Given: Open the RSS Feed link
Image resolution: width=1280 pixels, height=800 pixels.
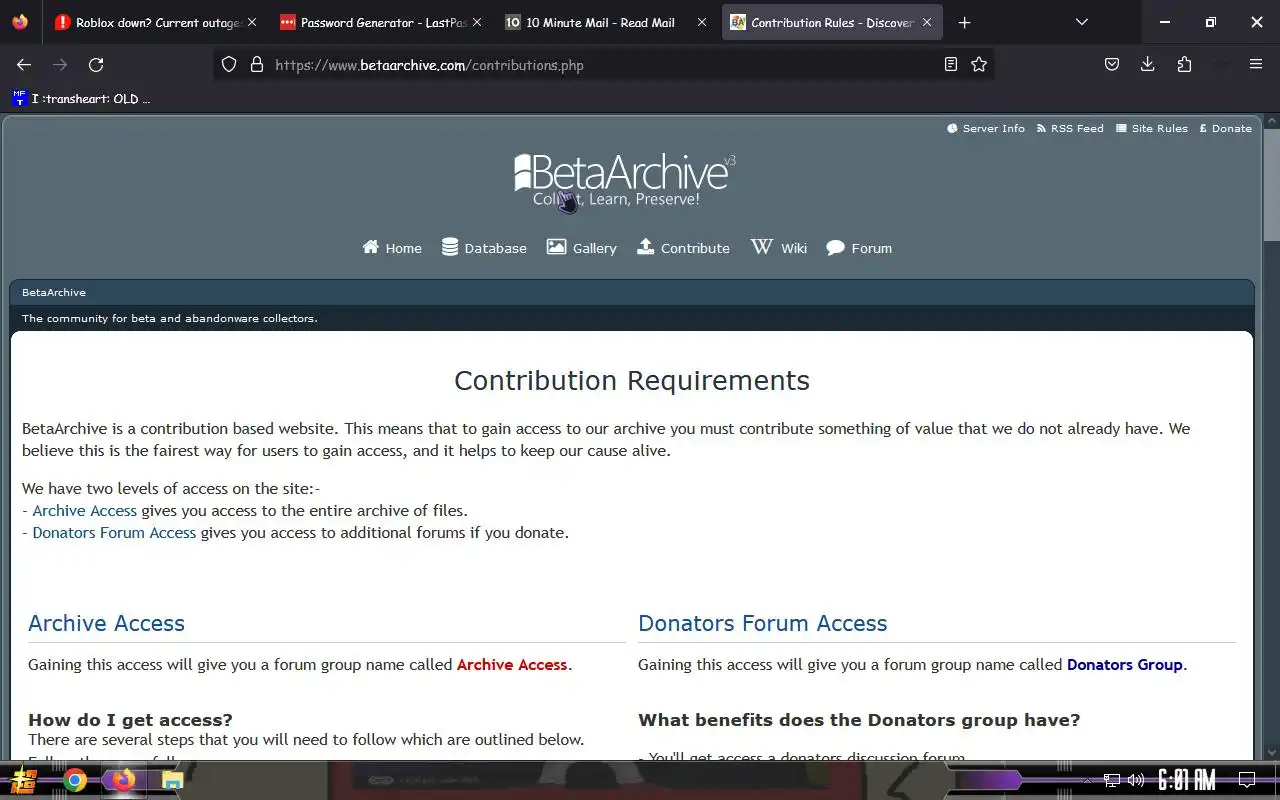Looking at the screenshot, I should coord(1070,128).
